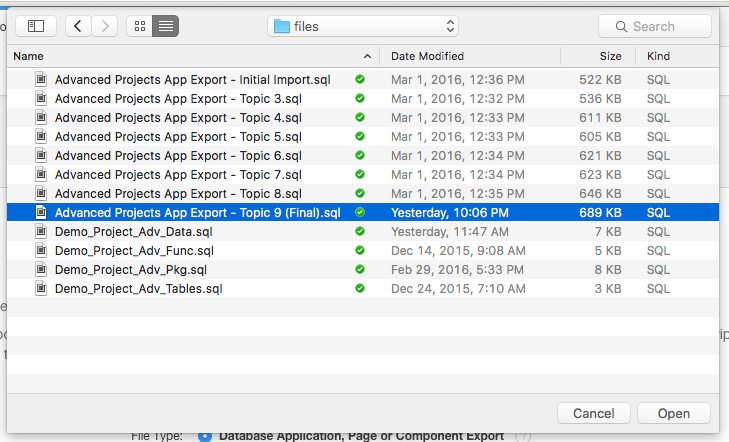Viewport: 729px width, 442px height.
Task: Click green sync checkmark for Topic 9 (Final).sql
Action: tap(360, 212)
